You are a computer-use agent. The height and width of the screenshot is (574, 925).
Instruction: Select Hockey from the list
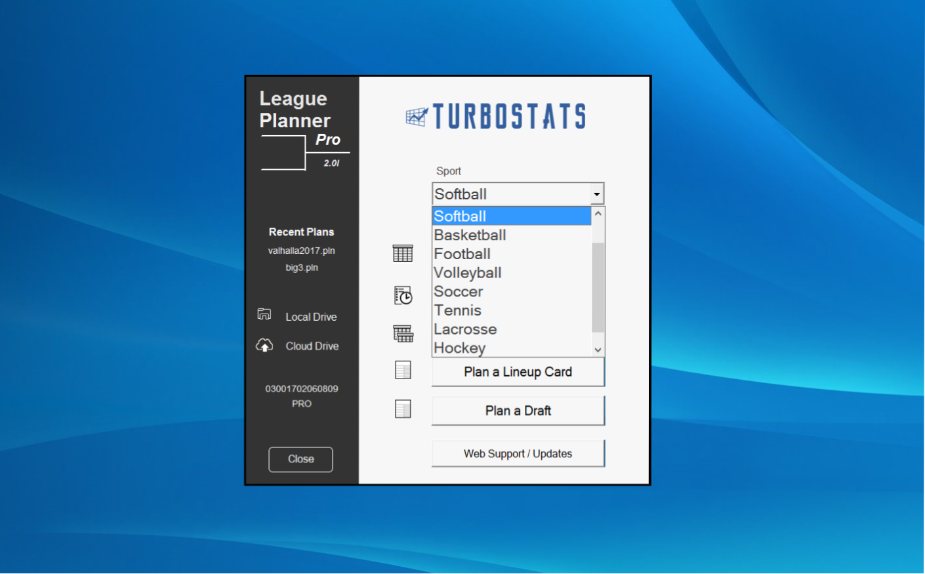[x=511, y=348]
